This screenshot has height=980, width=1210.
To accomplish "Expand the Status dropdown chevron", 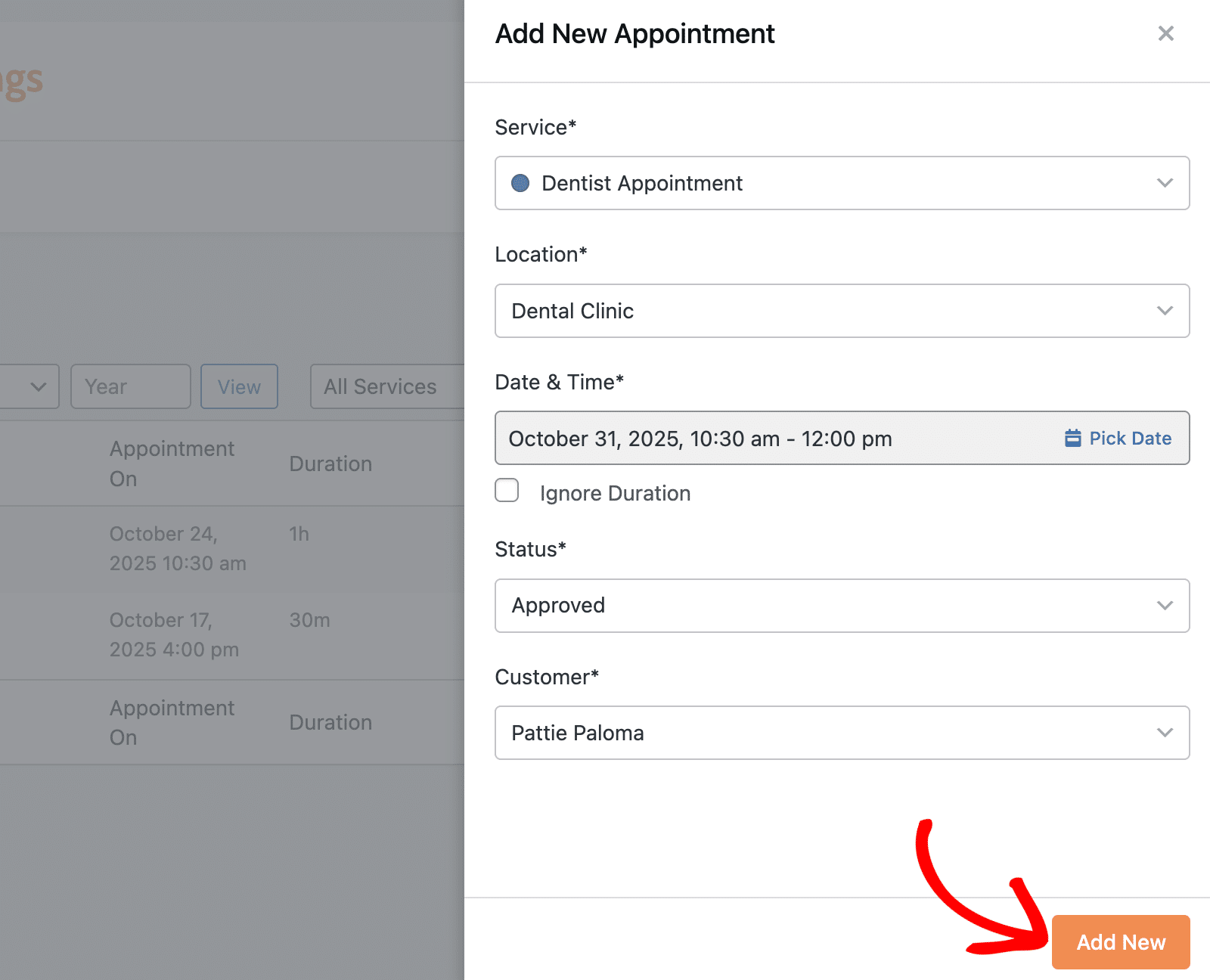I will [x=1165, y=606].
